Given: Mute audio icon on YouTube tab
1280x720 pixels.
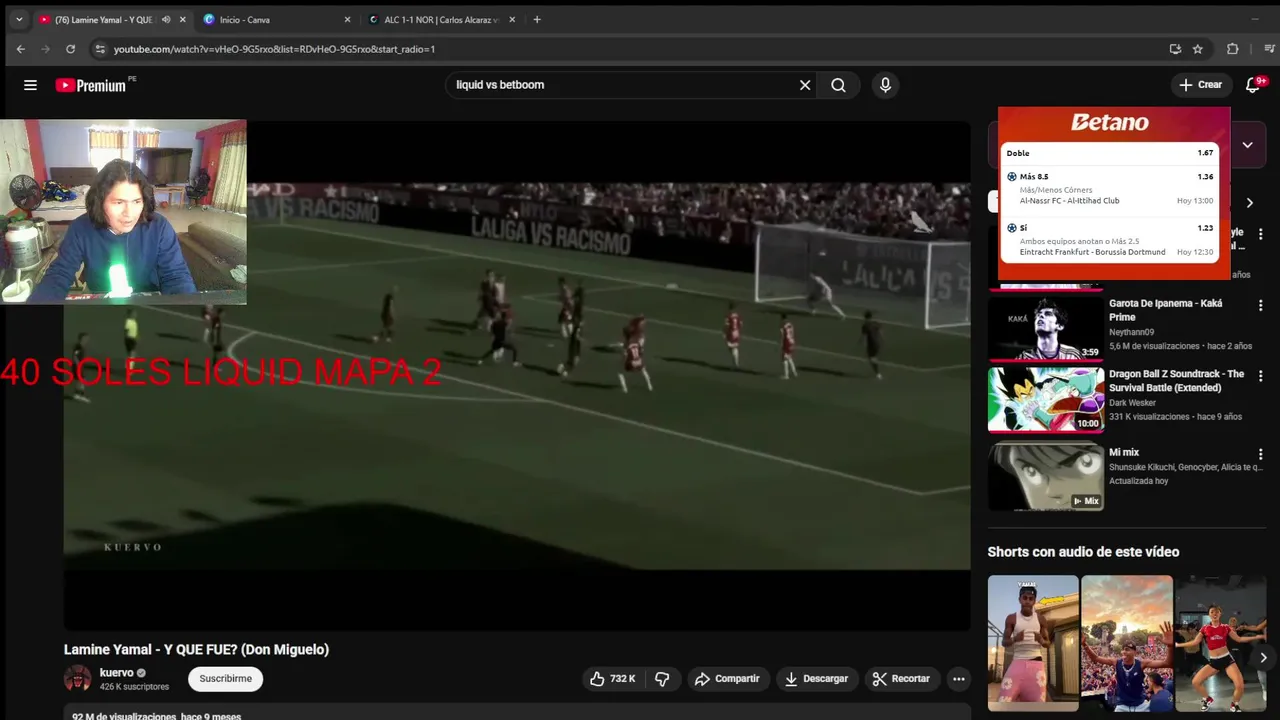Looking at the screenshot, I should click(x=166, y=19).
